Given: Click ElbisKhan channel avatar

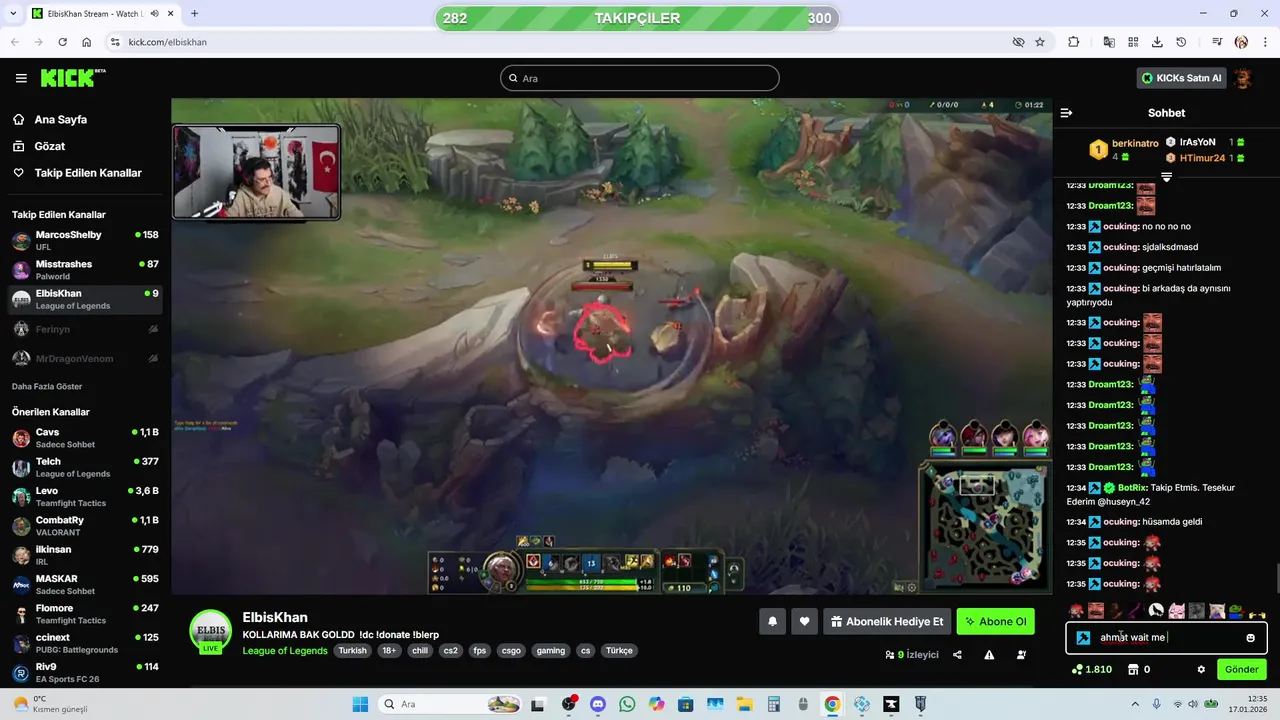Looking at the screenshot, I should click(x=210, y=630).
